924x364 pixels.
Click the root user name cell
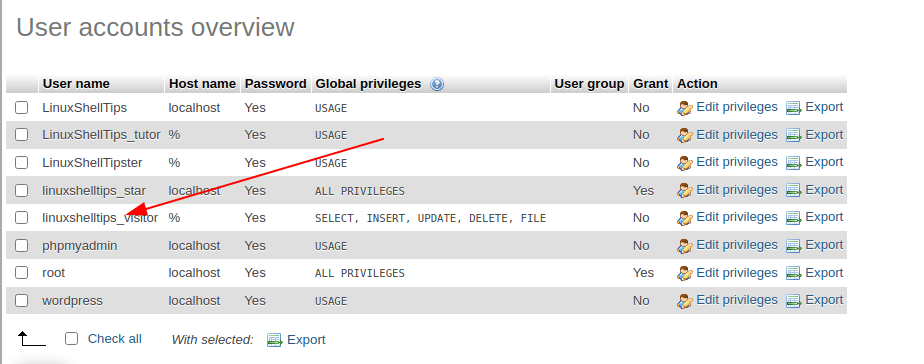pyautogui.click(x=54, y=273)
